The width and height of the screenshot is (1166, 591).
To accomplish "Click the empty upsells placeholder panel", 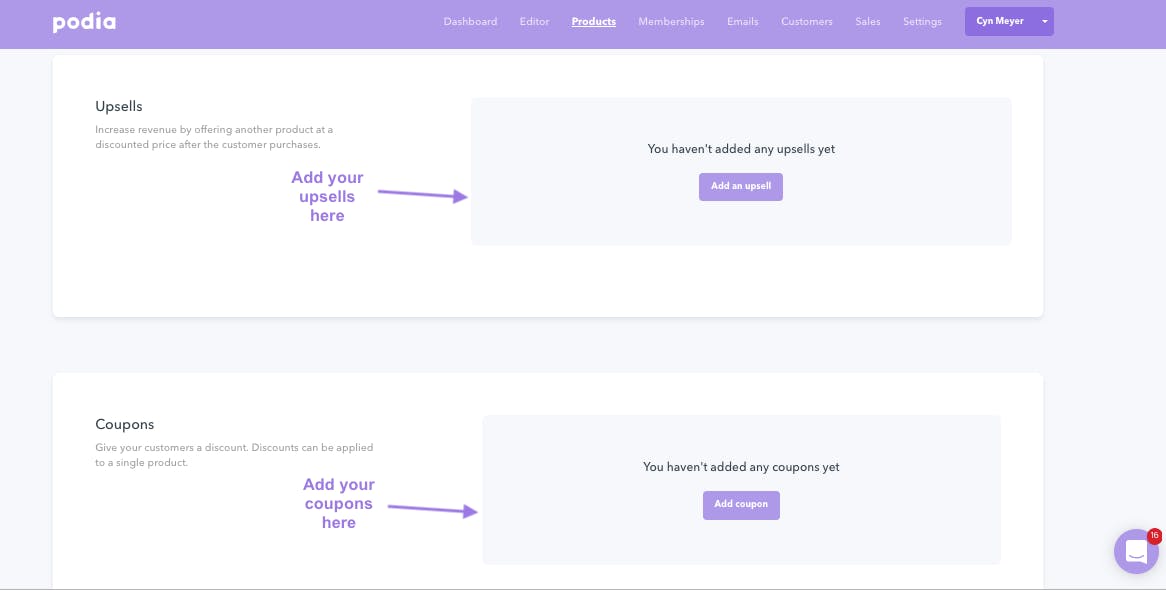I will (x=741, y=171).
